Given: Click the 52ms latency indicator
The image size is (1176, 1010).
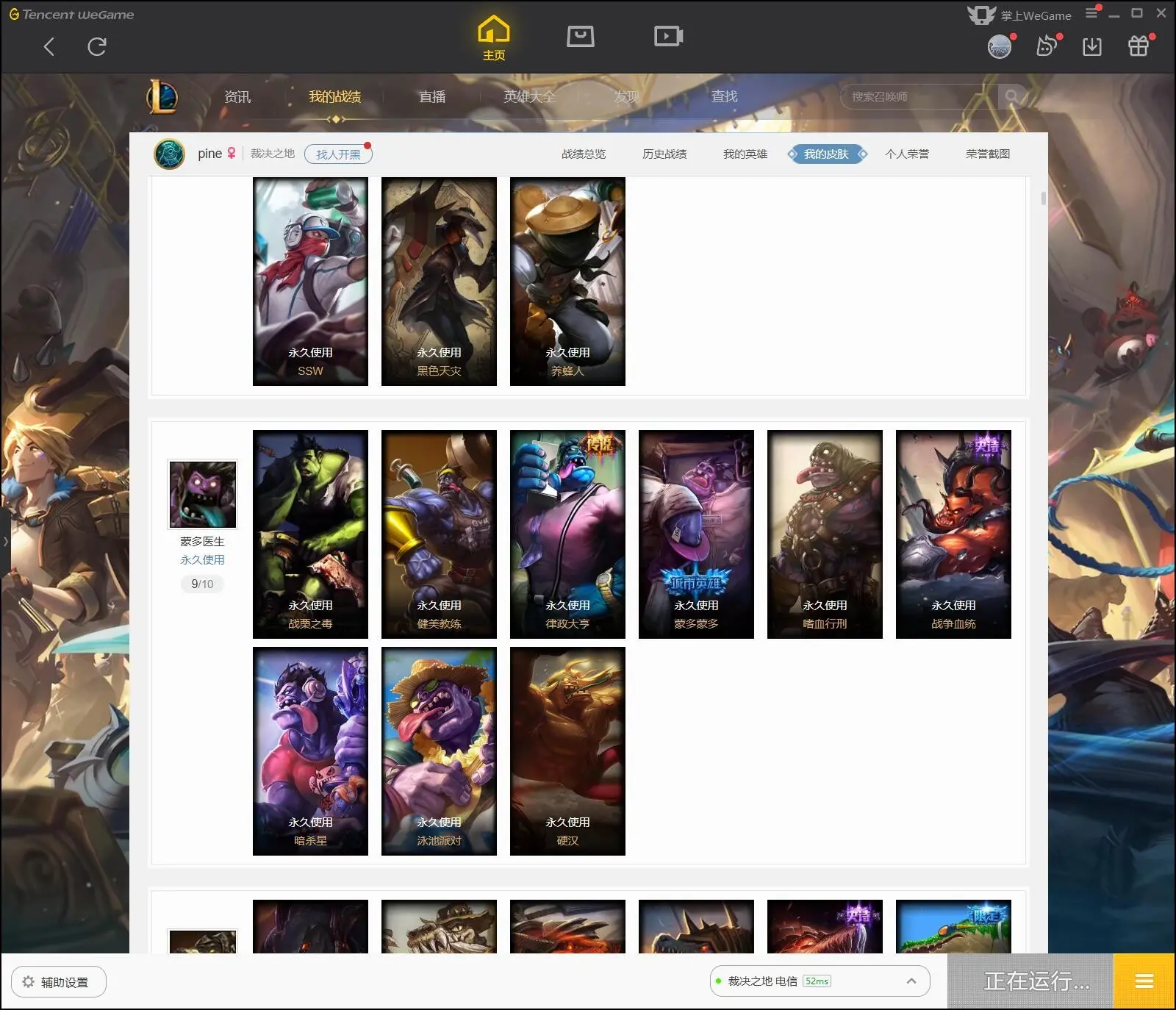Looking at the screenshot, I should point(817,981).
